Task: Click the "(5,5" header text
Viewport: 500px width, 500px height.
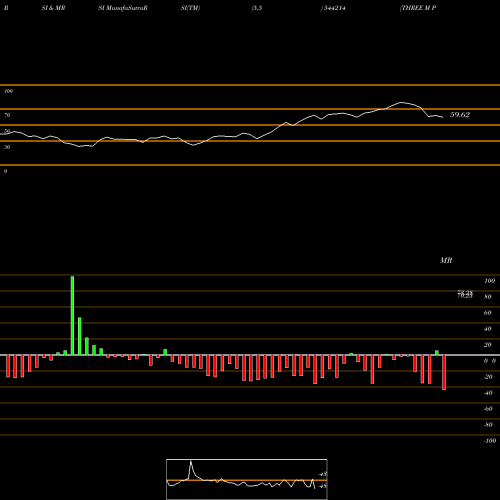Action: coord(257,8)
